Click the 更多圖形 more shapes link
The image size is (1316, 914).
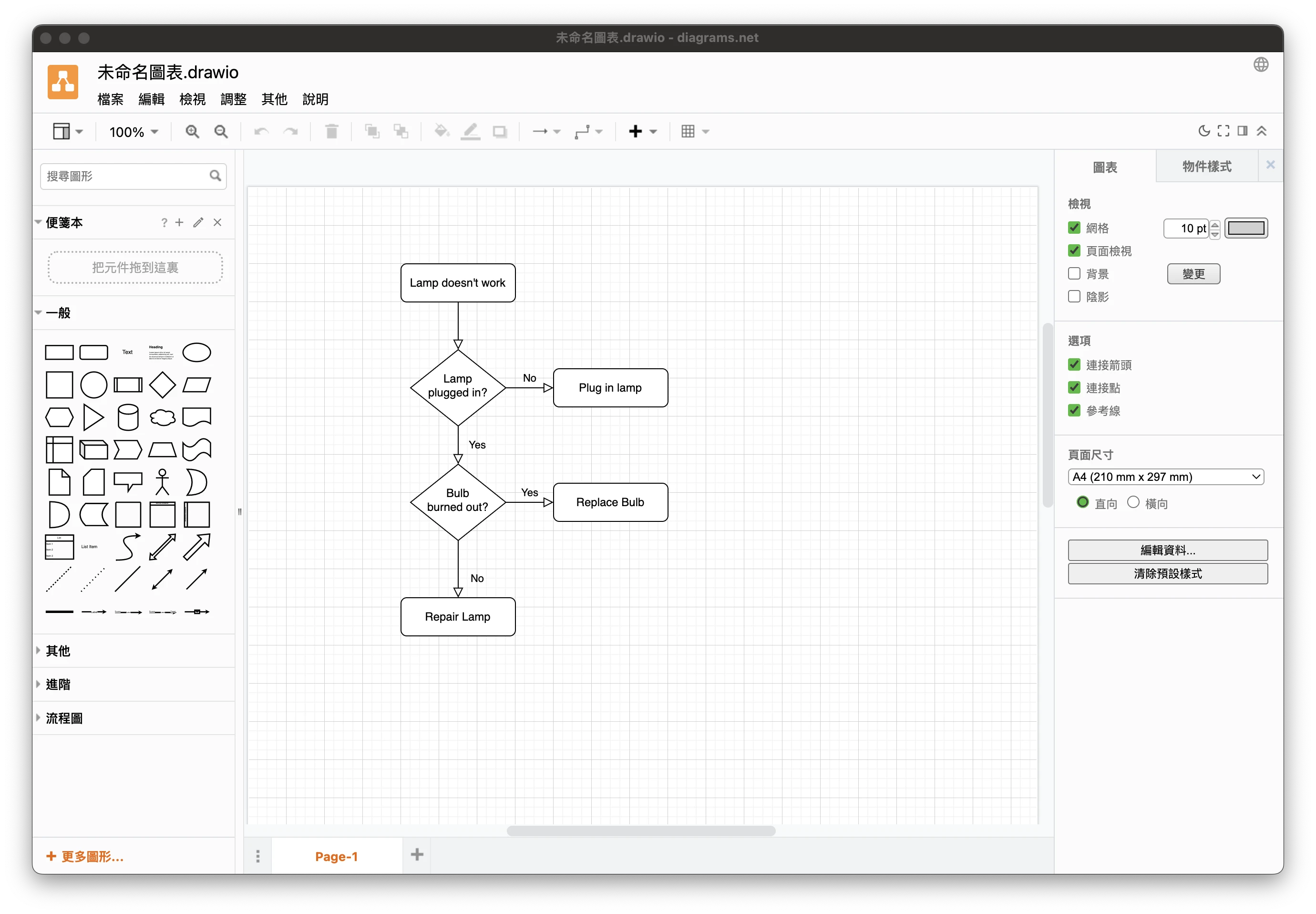[85, 856]
